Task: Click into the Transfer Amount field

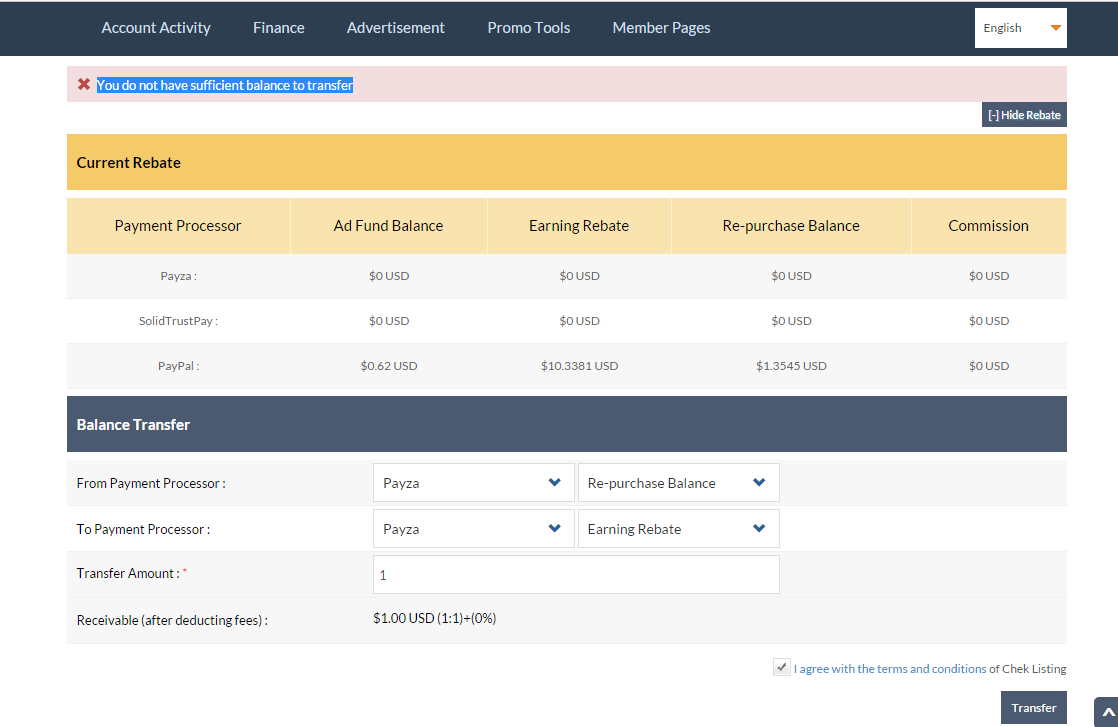Action: (x=576, y=575)
